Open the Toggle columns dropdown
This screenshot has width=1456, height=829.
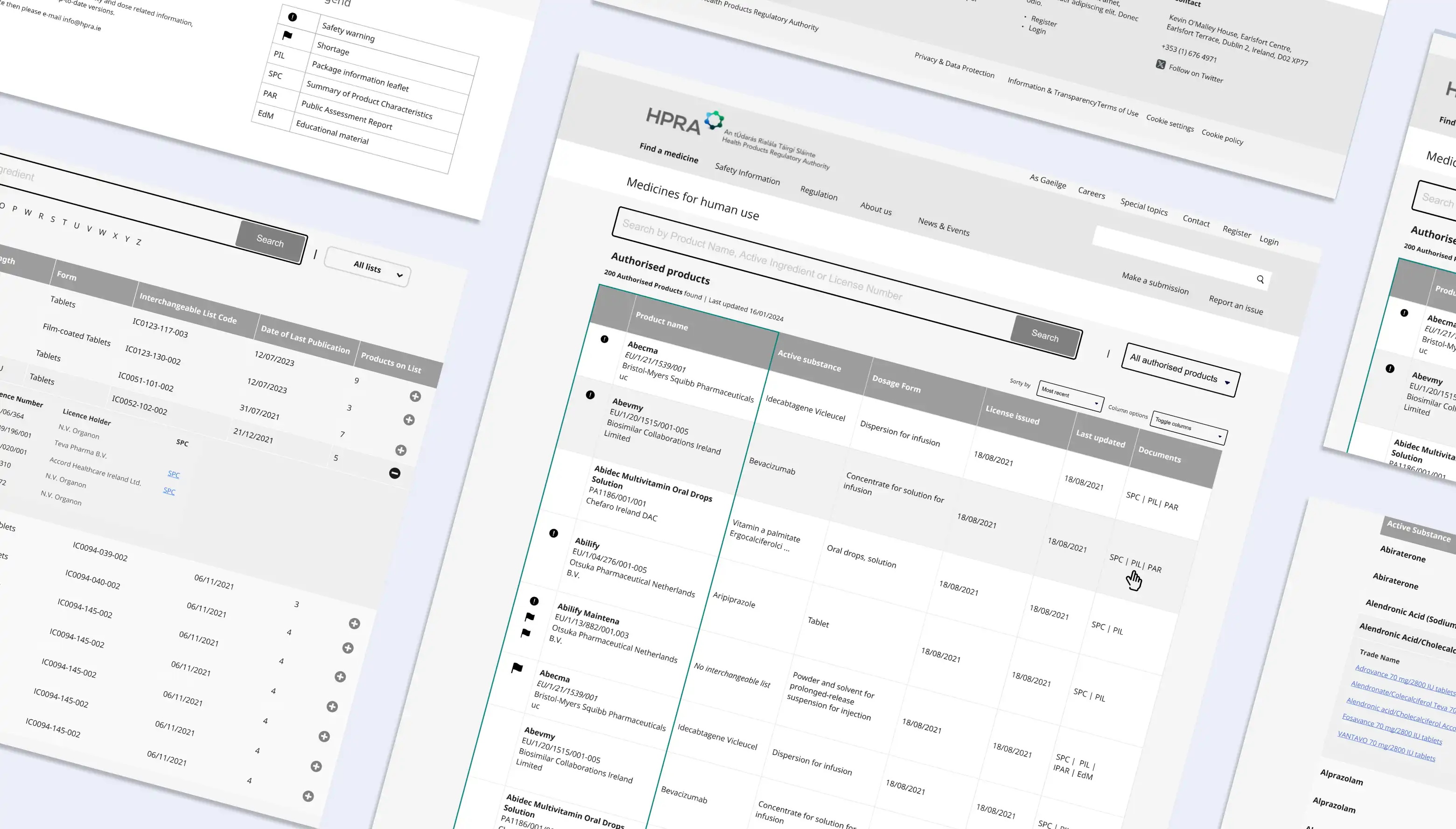pos(1189,428)
